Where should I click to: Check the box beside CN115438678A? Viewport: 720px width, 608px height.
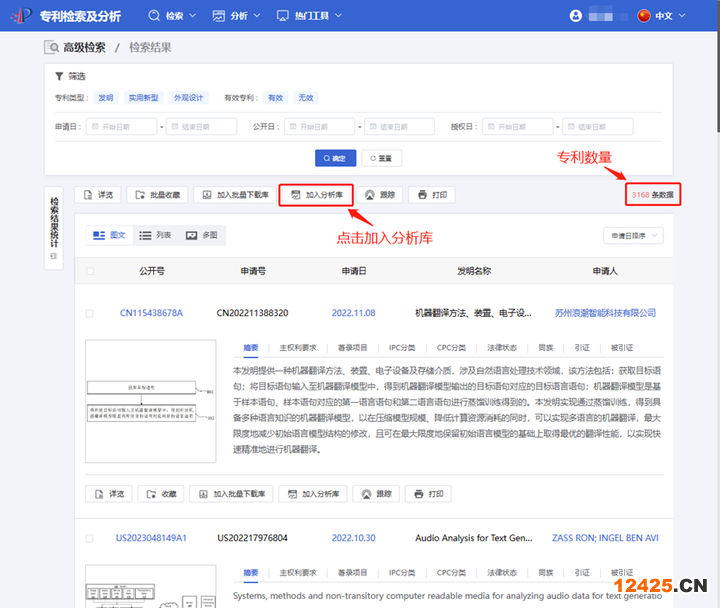click(x=90, y=313)
